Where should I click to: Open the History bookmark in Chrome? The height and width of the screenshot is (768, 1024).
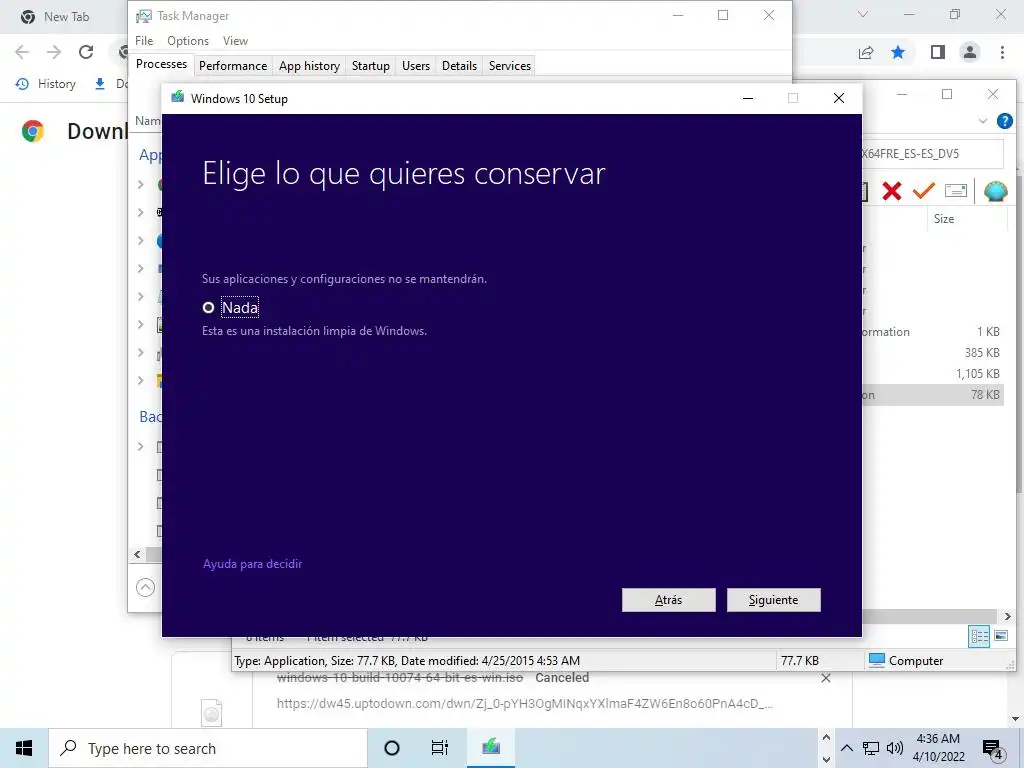pos(46,84)
